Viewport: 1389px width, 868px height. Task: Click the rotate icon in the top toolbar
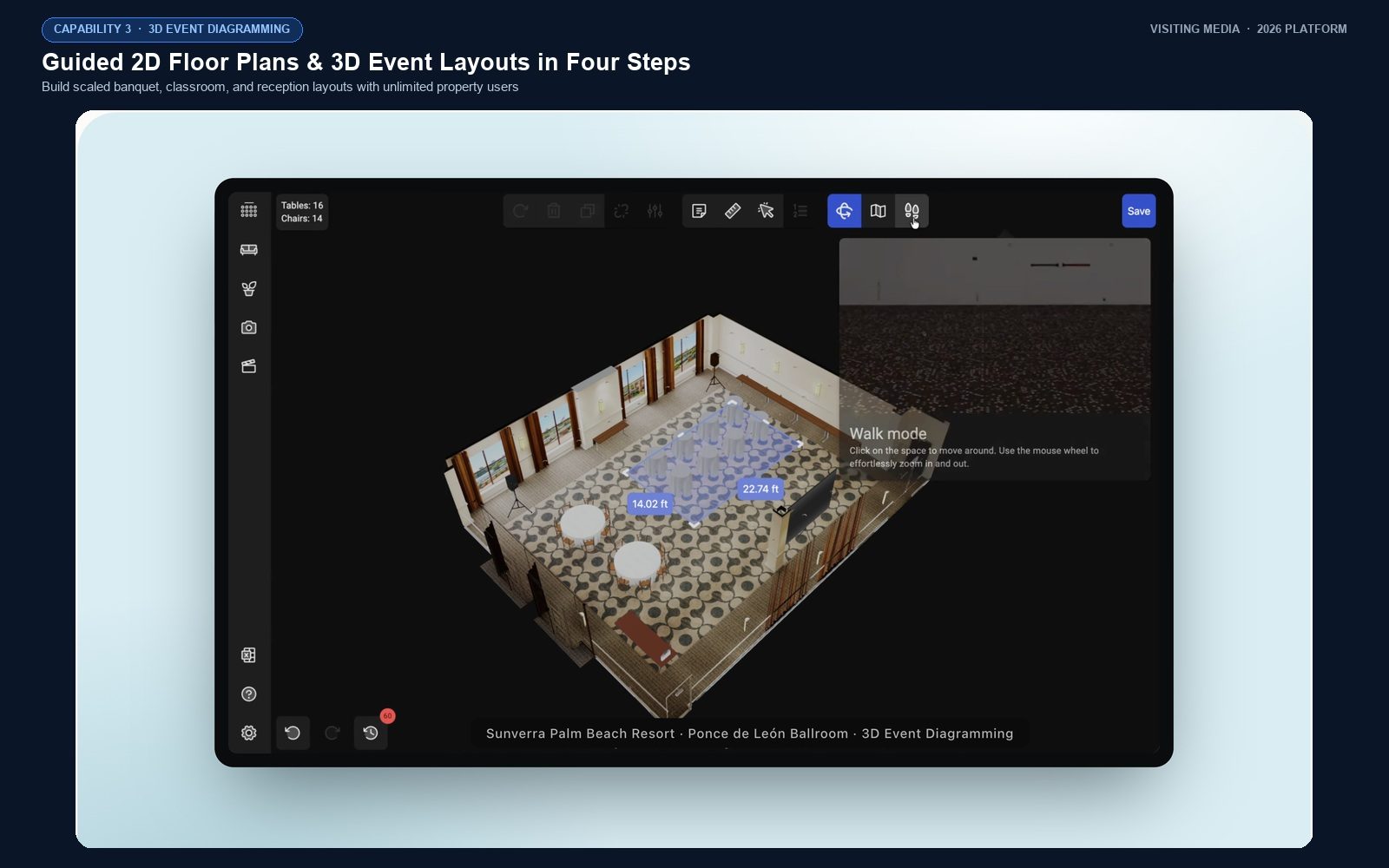[520, 211]
